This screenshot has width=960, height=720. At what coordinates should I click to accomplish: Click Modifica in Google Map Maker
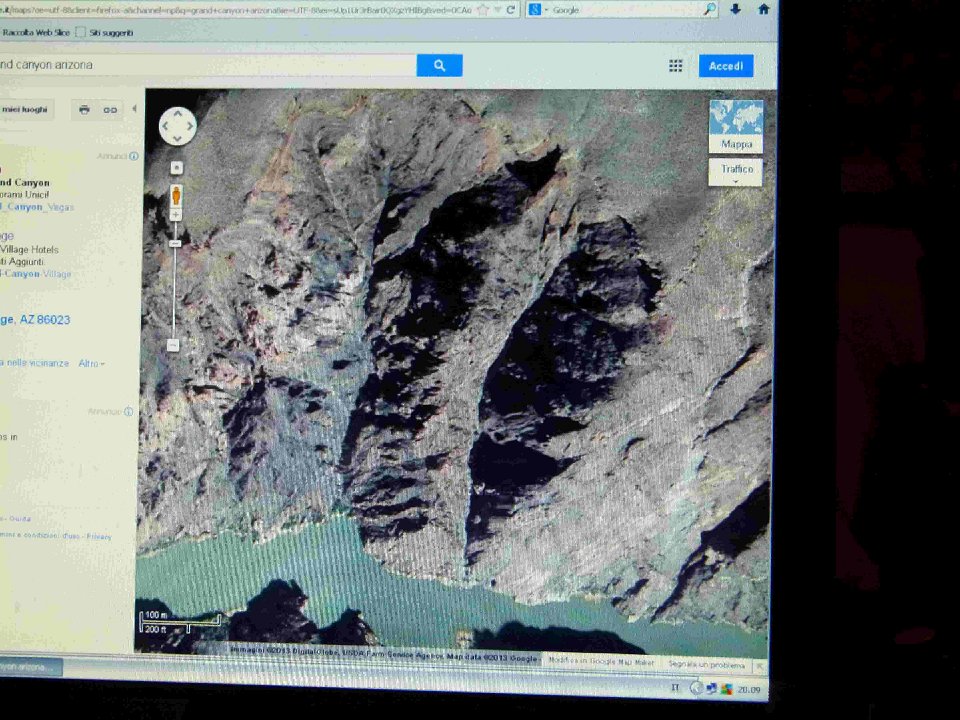click(601, 661)
